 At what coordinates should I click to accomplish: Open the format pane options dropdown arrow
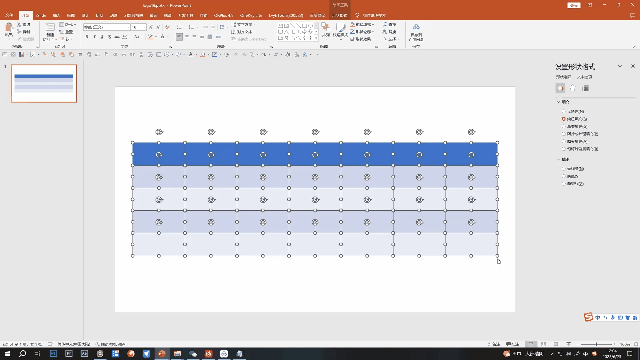620,66
